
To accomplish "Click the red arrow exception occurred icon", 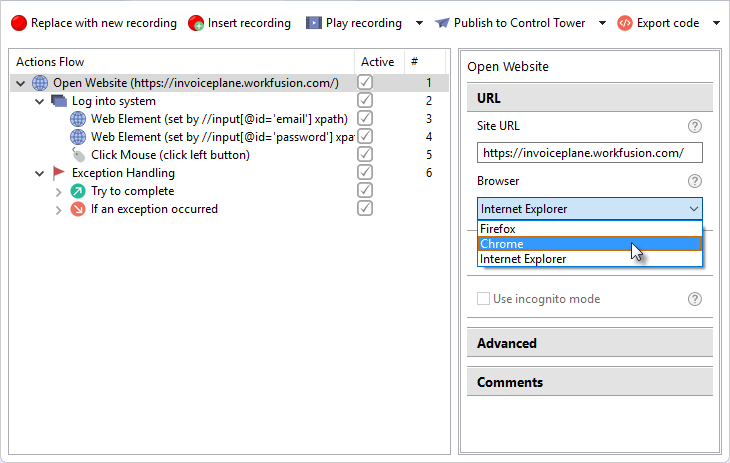I will coord(78,209).
